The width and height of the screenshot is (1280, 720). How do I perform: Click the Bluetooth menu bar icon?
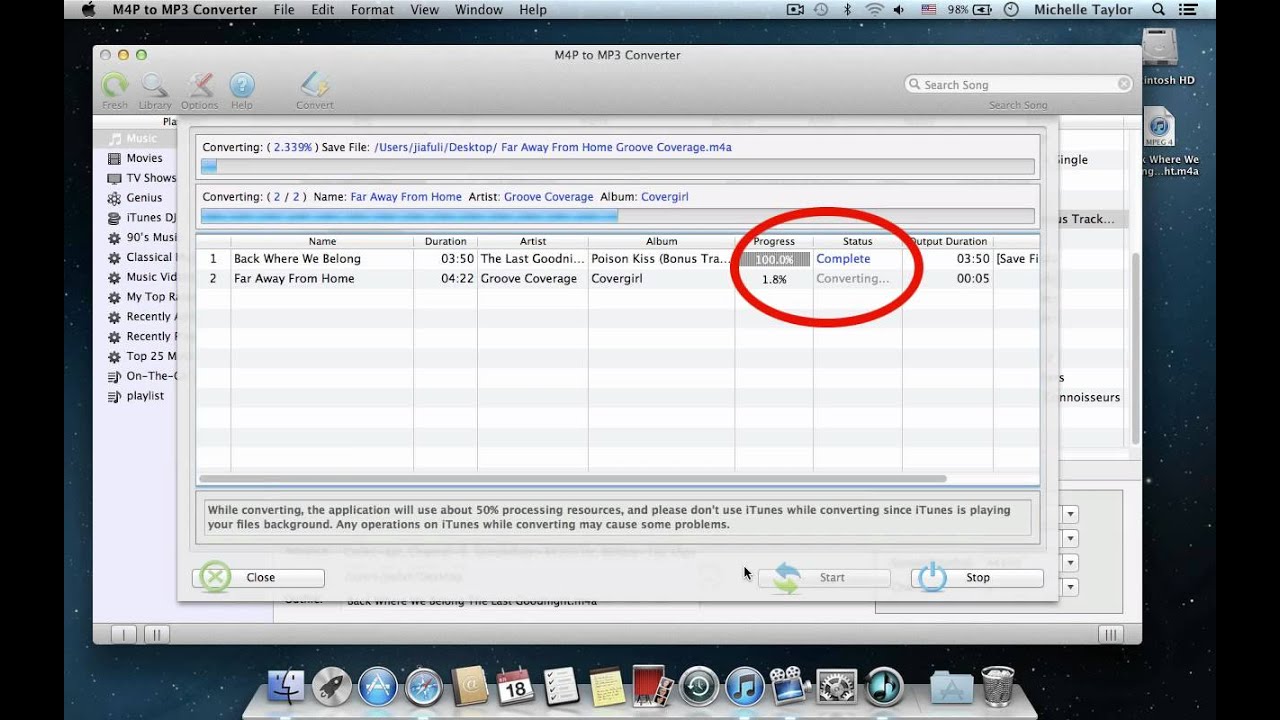click(x=848, y=10)
